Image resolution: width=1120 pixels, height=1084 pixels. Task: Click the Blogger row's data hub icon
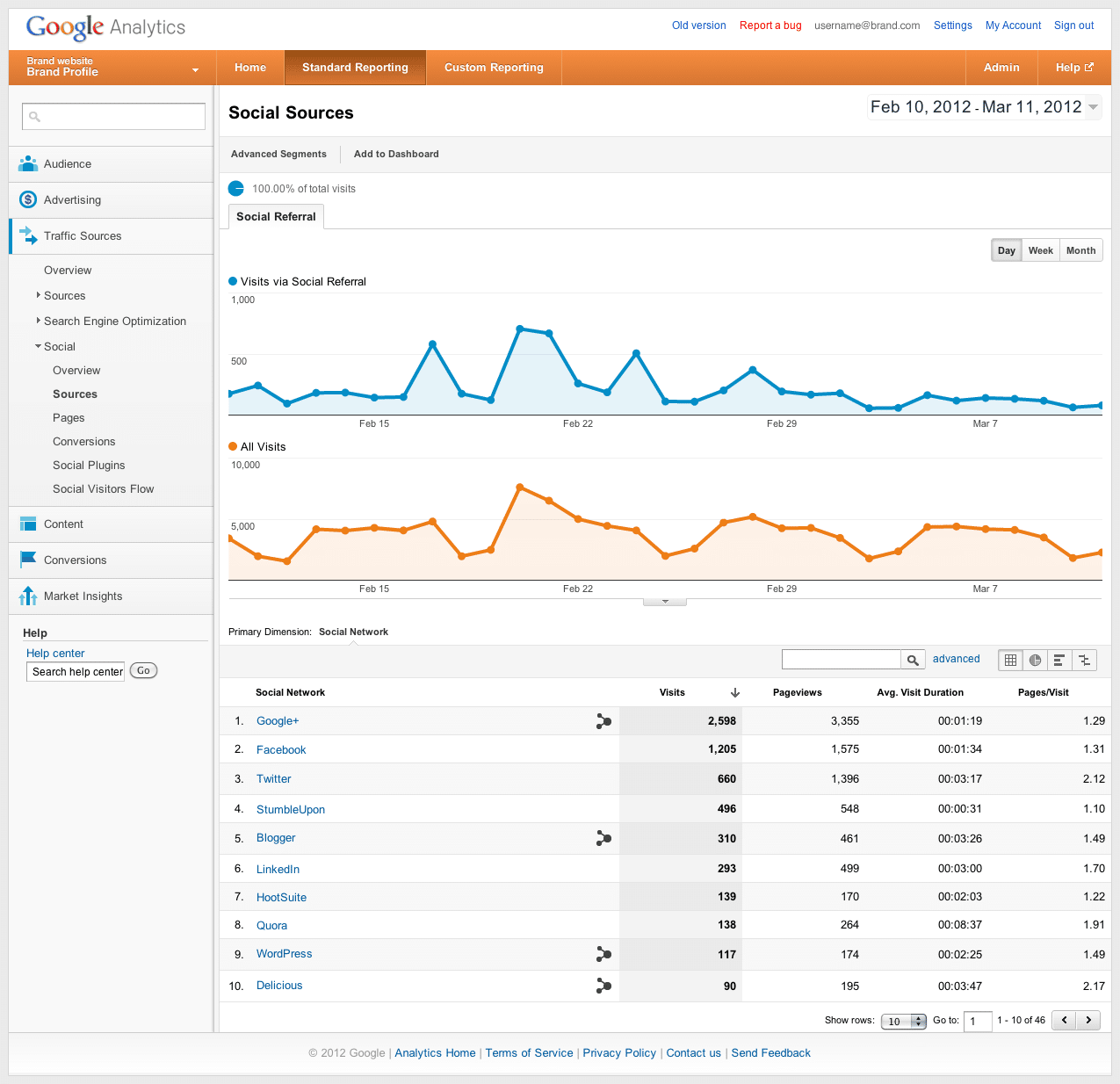click(x=603, y=839)
